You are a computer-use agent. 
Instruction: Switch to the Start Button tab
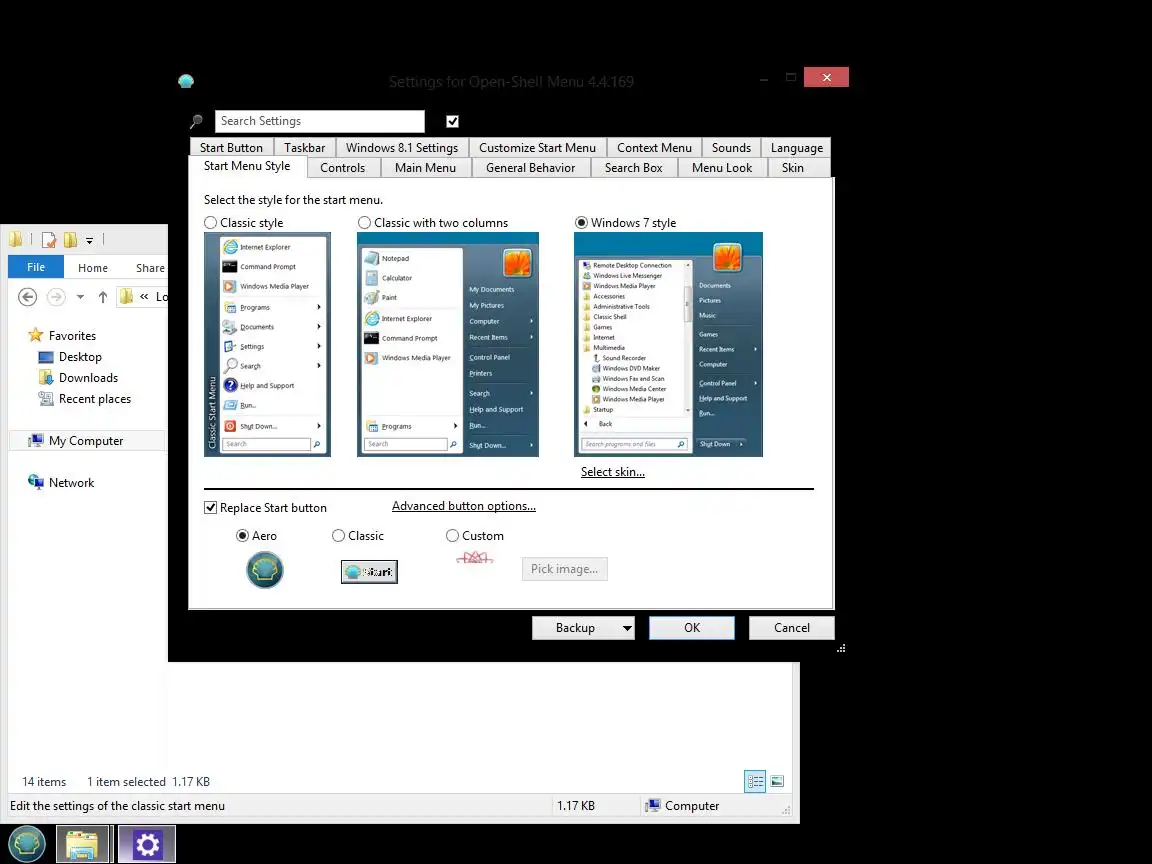(231, 148)
